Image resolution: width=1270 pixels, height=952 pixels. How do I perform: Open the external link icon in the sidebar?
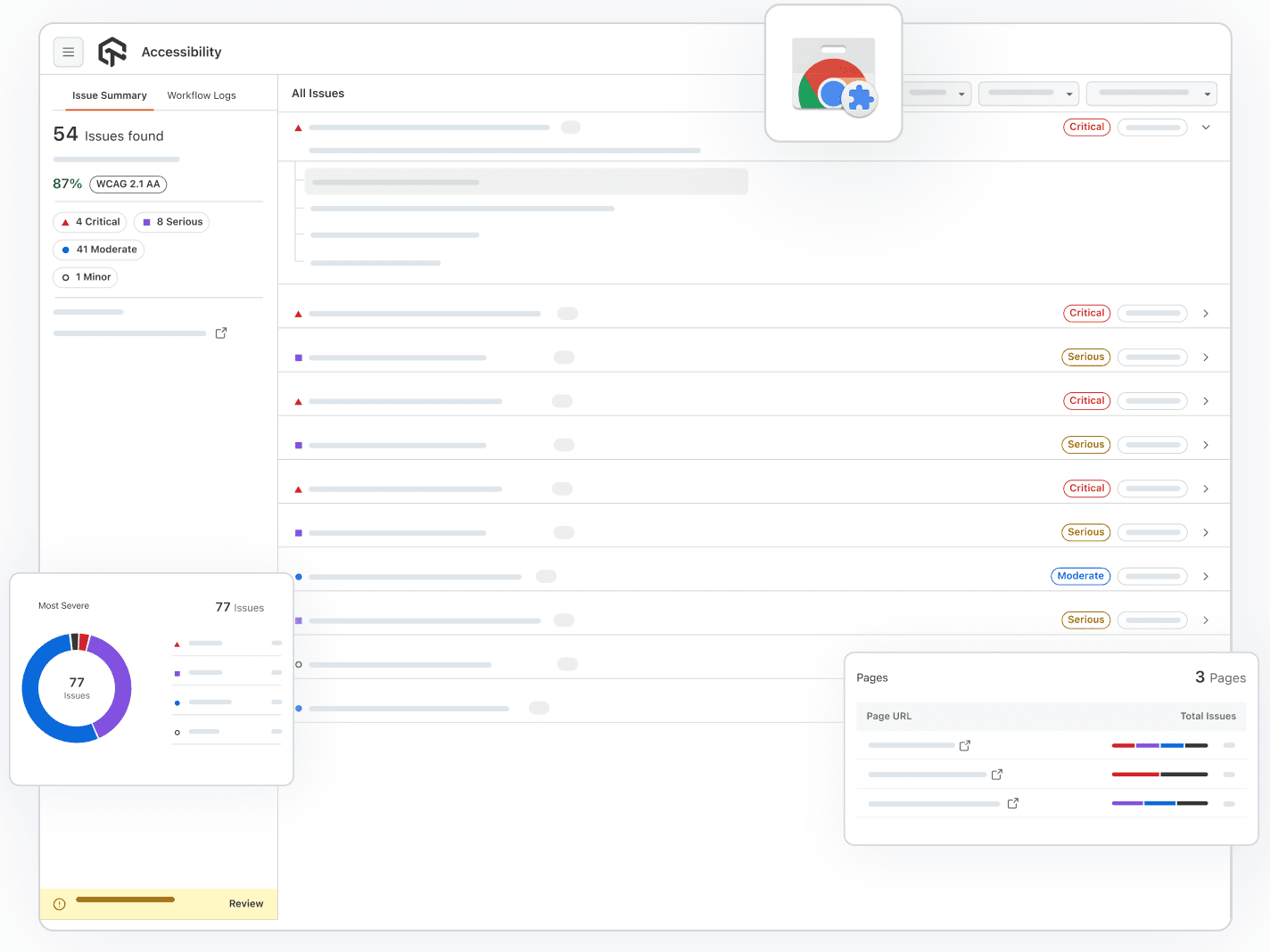(221, 332)
